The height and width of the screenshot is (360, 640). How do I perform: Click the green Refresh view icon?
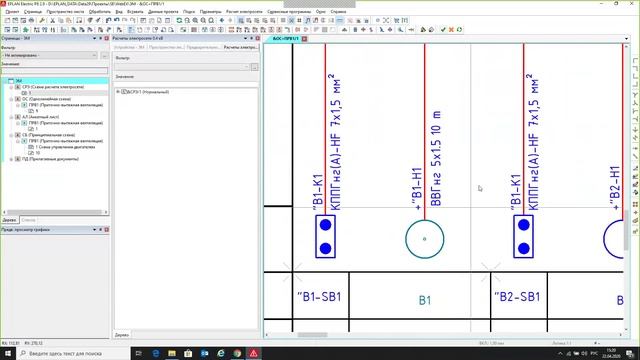click(x=179, y=20)
